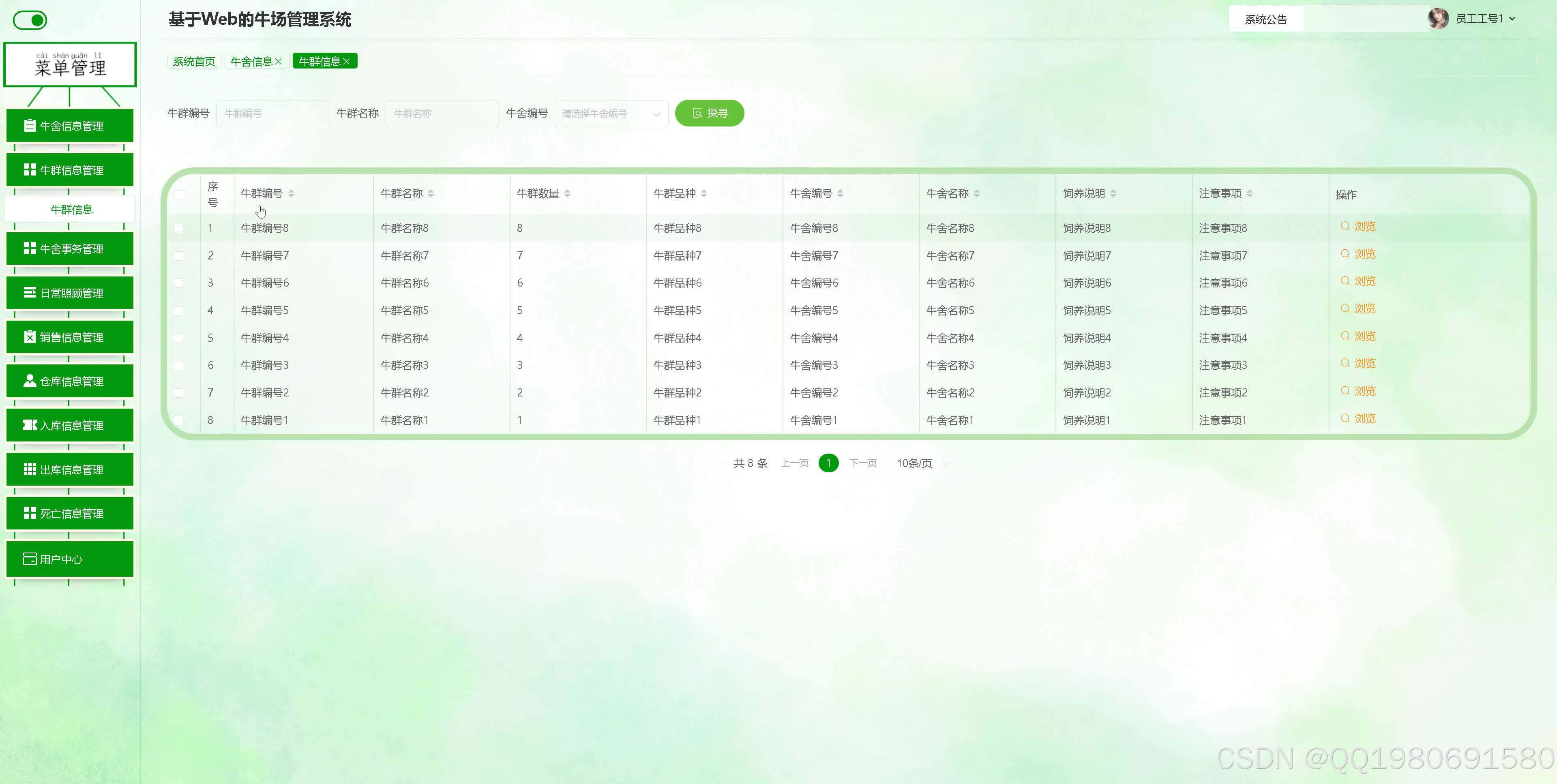Check the select-all header checkbox
The width and height of the screenshot is (1557, 784).
179,195
